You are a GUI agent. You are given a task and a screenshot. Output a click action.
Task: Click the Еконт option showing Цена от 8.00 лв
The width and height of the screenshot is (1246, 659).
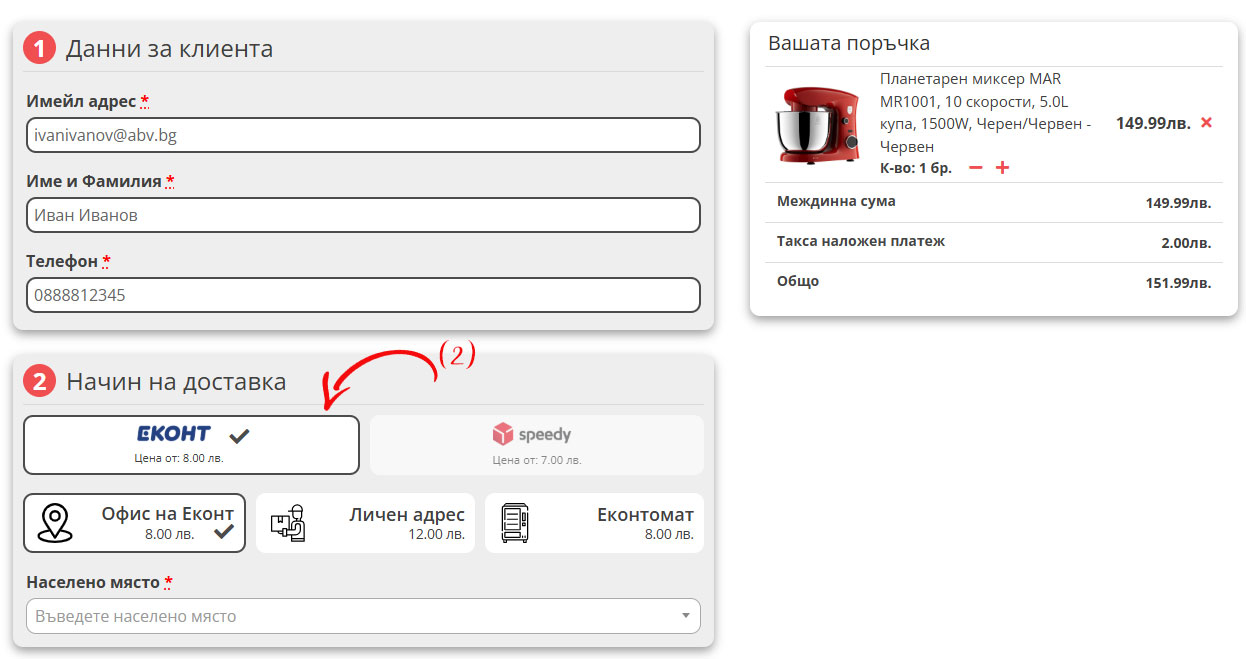coord(190,444)
